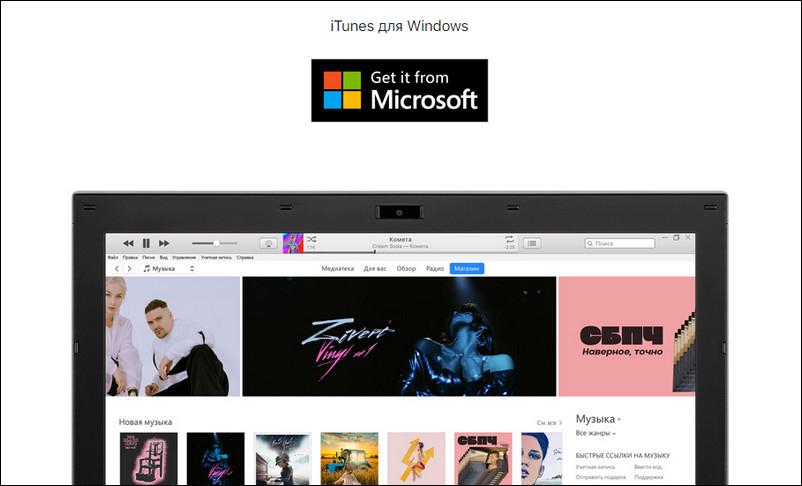Click the Поиск search field
This screenshot has width=802, height=486.
point(620,243)
